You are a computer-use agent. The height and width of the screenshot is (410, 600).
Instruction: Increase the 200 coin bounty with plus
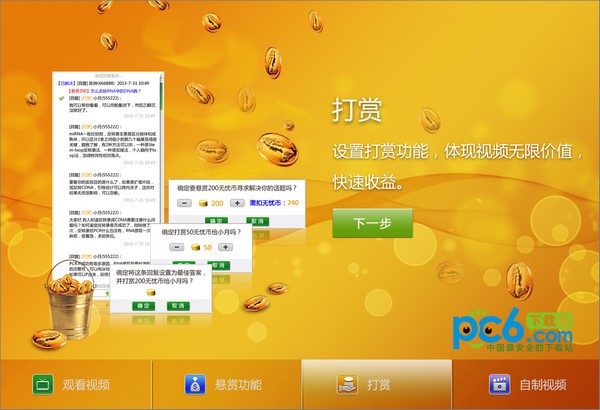(237, 203)
